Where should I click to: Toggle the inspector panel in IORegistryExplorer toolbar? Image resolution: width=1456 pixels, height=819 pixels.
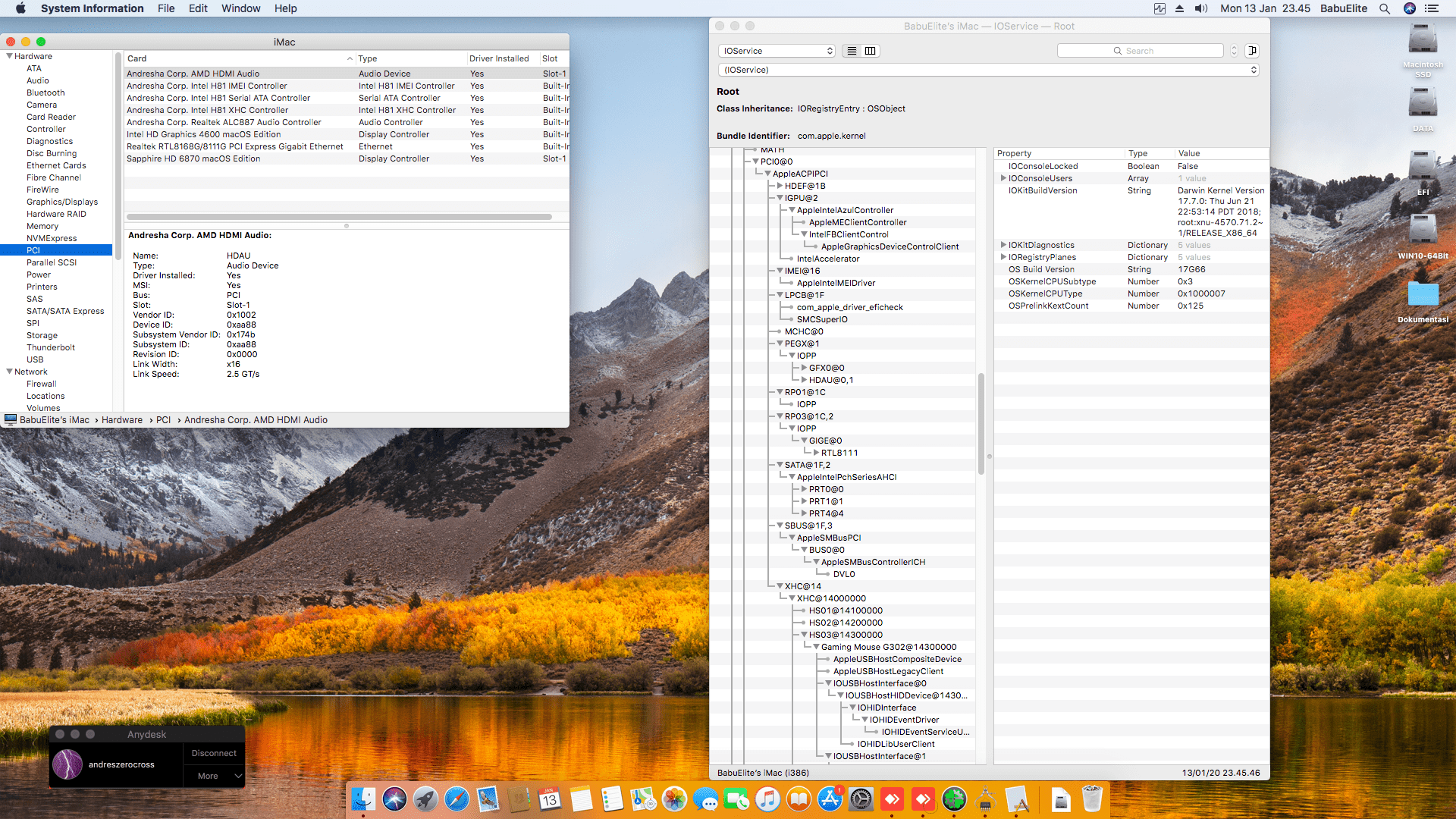pos(1254,50)
